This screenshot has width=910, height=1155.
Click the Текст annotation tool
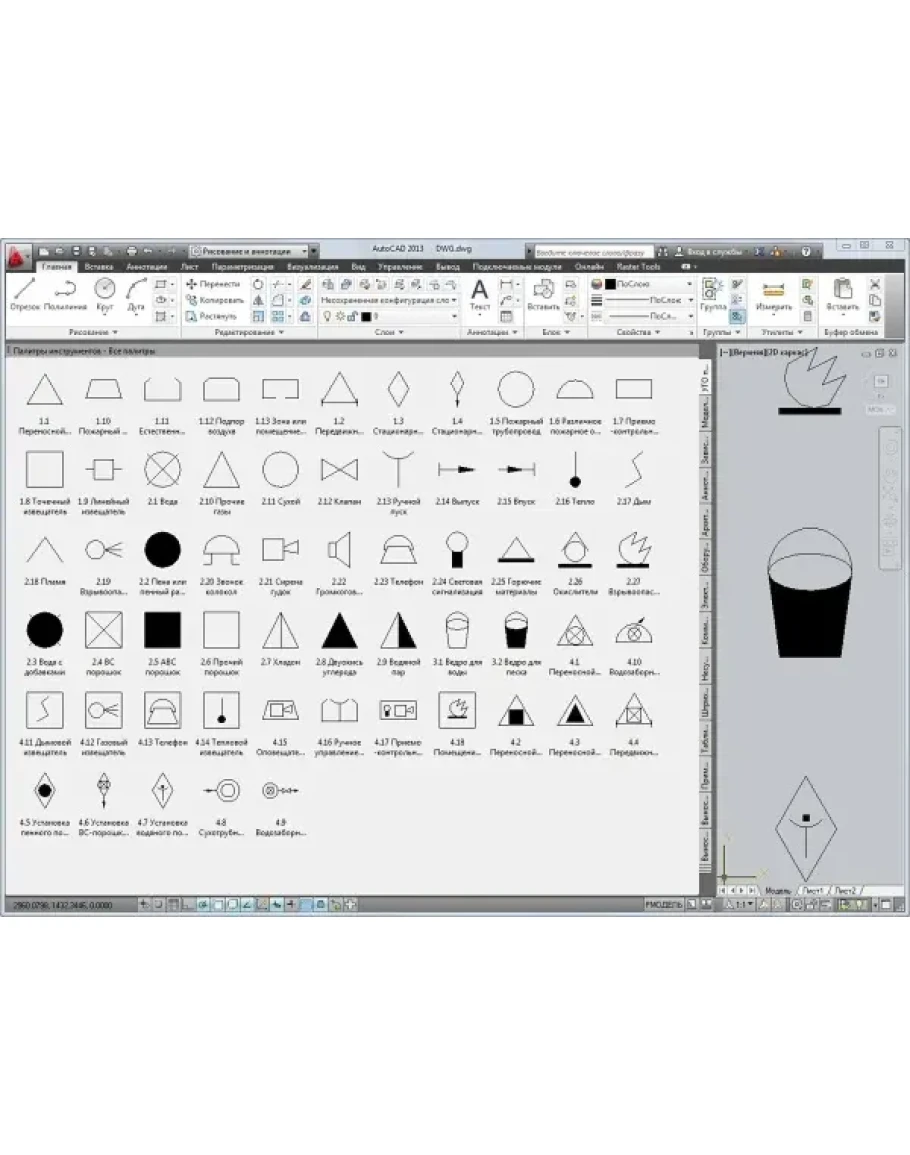pos(480,294)
